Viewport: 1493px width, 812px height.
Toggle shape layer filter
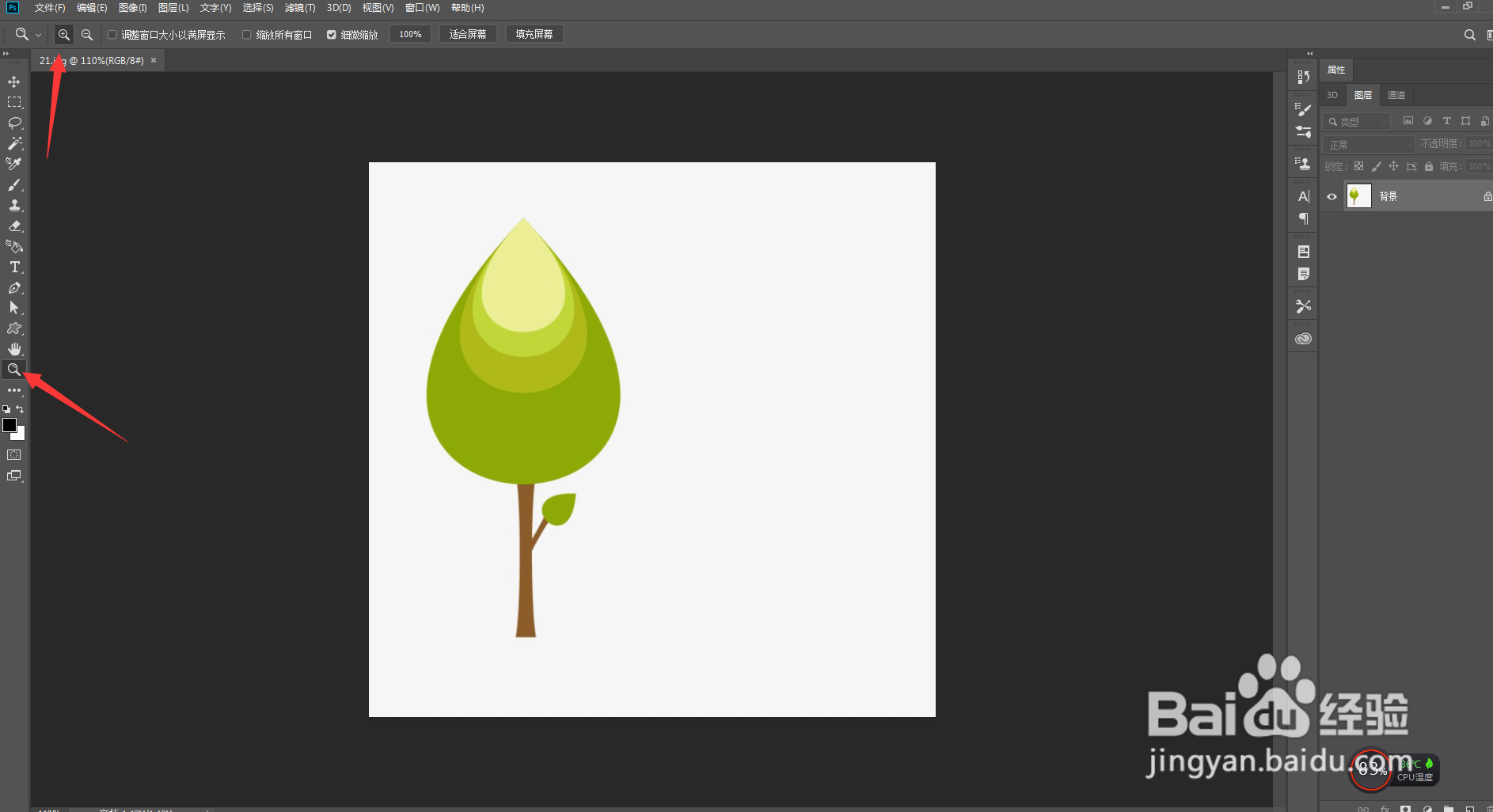click(x=1465, y=121)
